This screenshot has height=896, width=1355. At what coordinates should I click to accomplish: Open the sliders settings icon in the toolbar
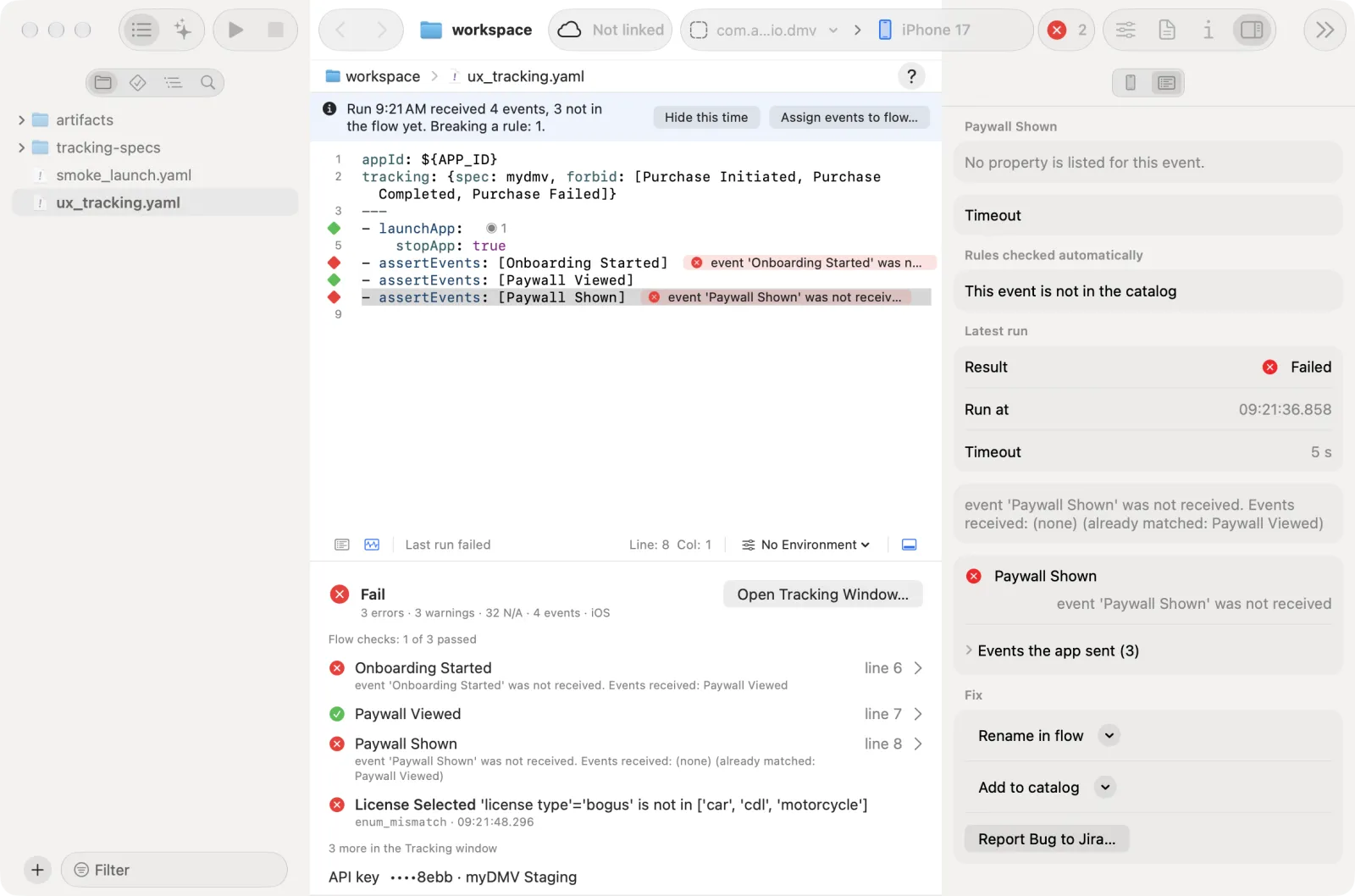[1125, 30]
